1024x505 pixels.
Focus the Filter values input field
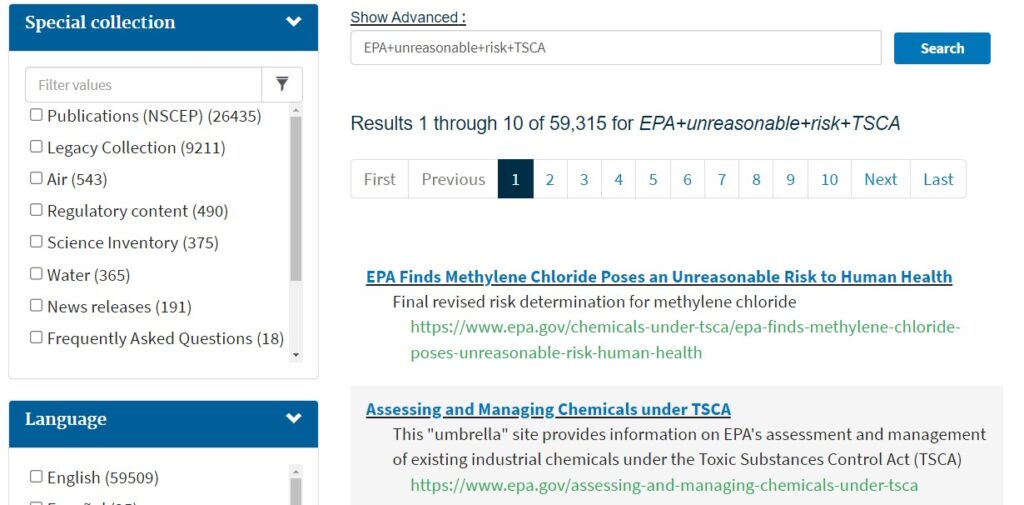(144, 84)
